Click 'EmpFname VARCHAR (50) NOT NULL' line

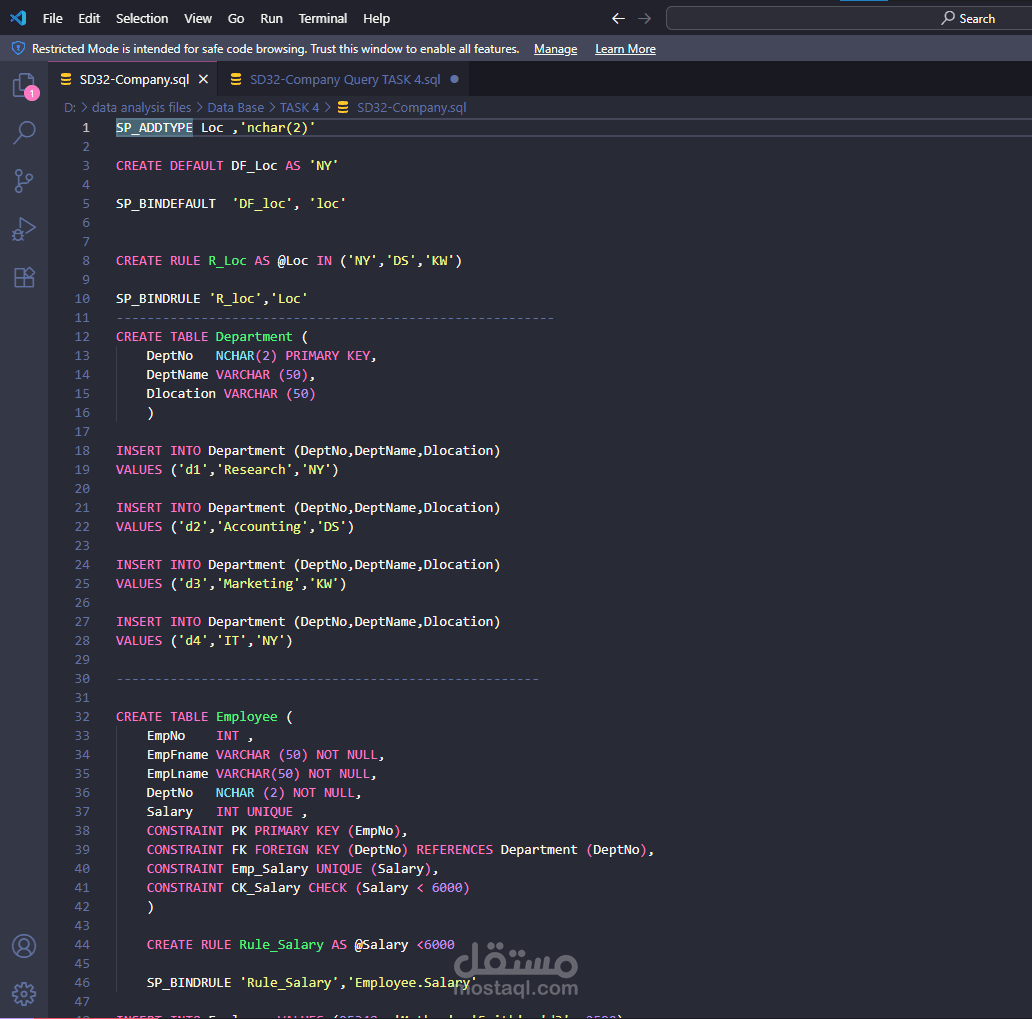point(265,754)
